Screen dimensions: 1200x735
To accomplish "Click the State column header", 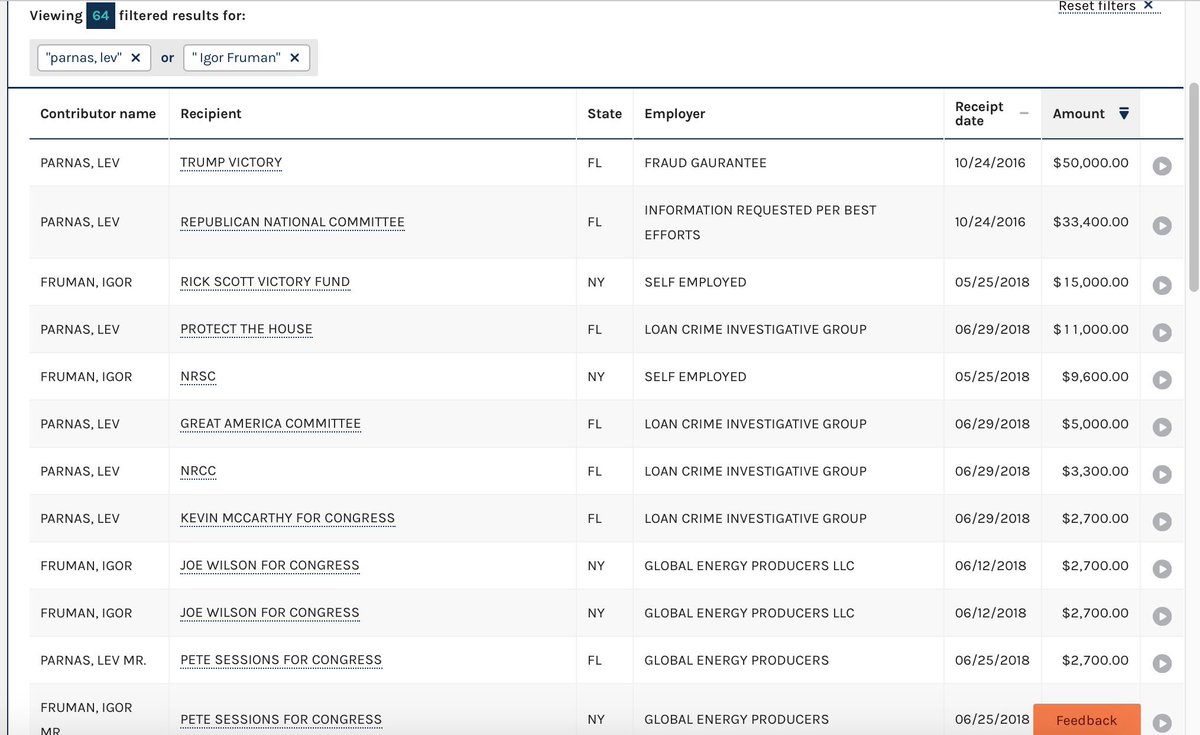I will [604, 114].
